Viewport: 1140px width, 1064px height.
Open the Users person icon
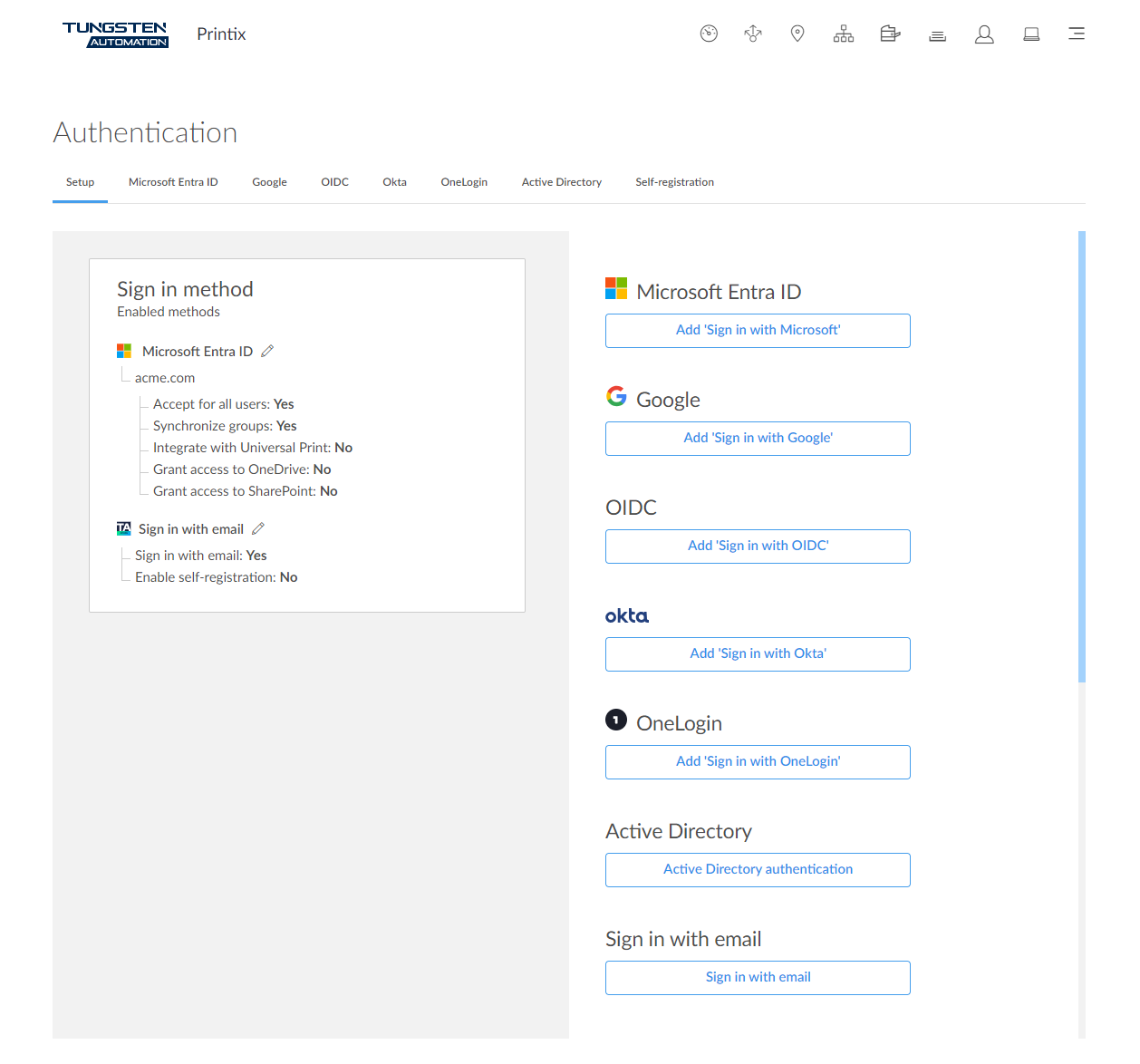[984, 34]
